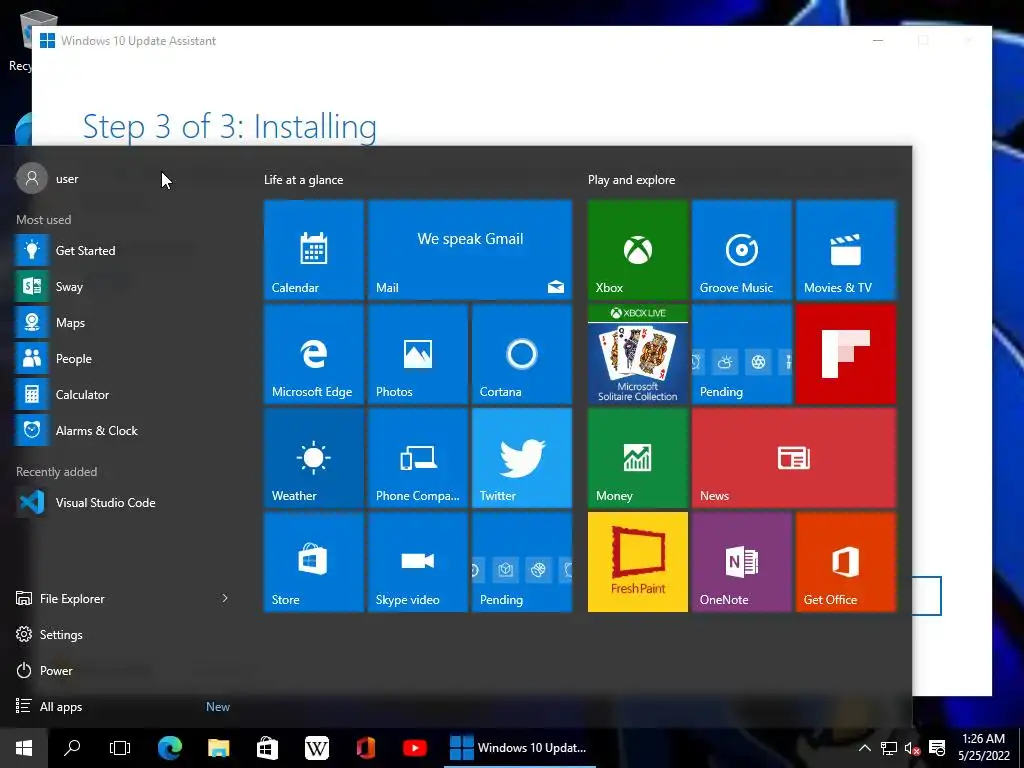Click the Life at a glance group header
Image resolution: width=1024 pixels, height=768 pixels.
(x=303, y=180)
